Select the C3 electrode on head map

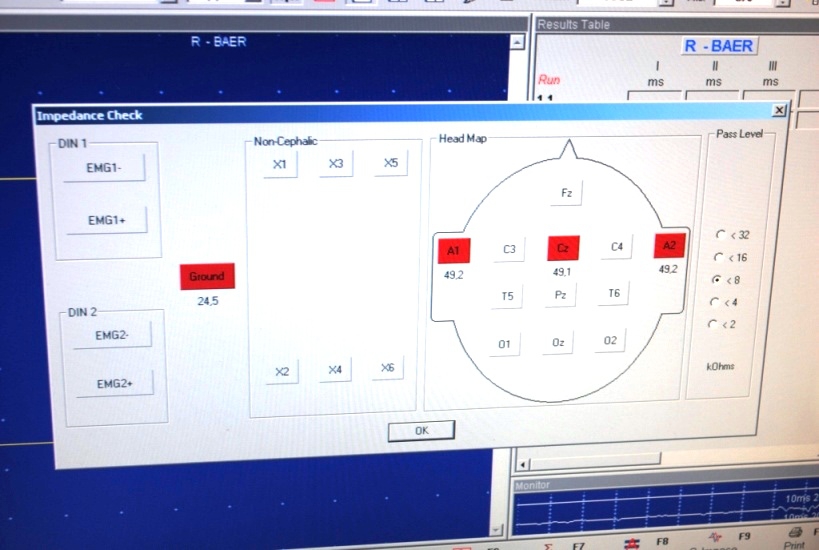(509, 250)
